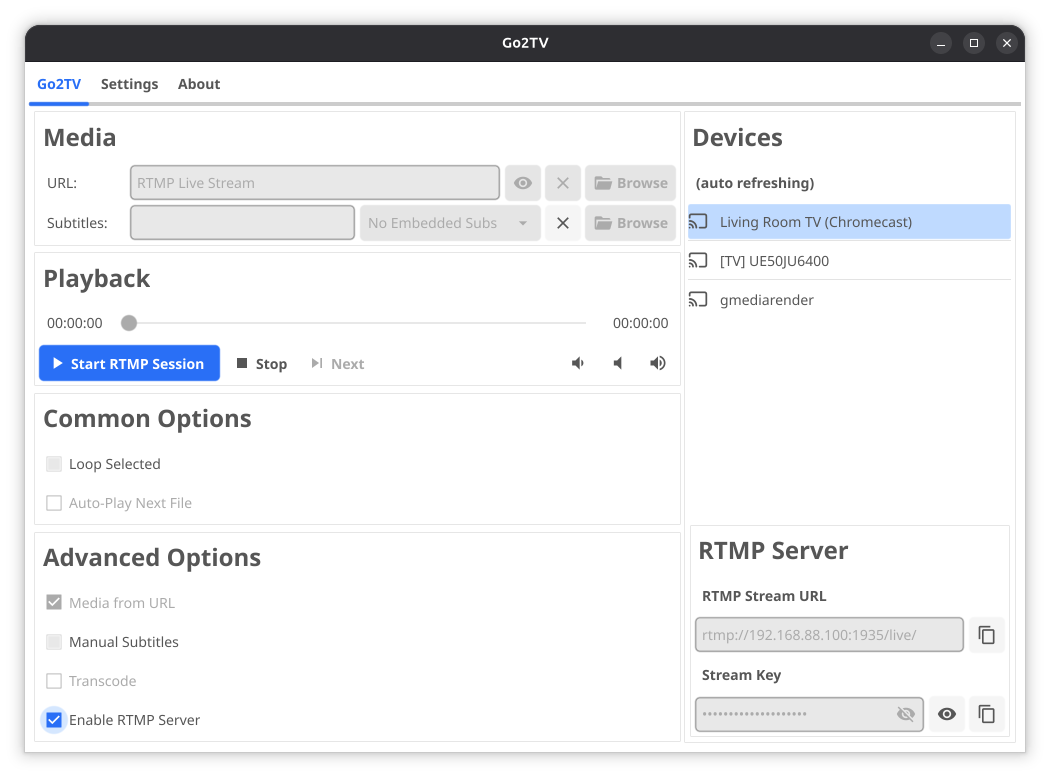Click the playback seek slider handle
The image size is (1050, 777).
[x=129, y=324]
